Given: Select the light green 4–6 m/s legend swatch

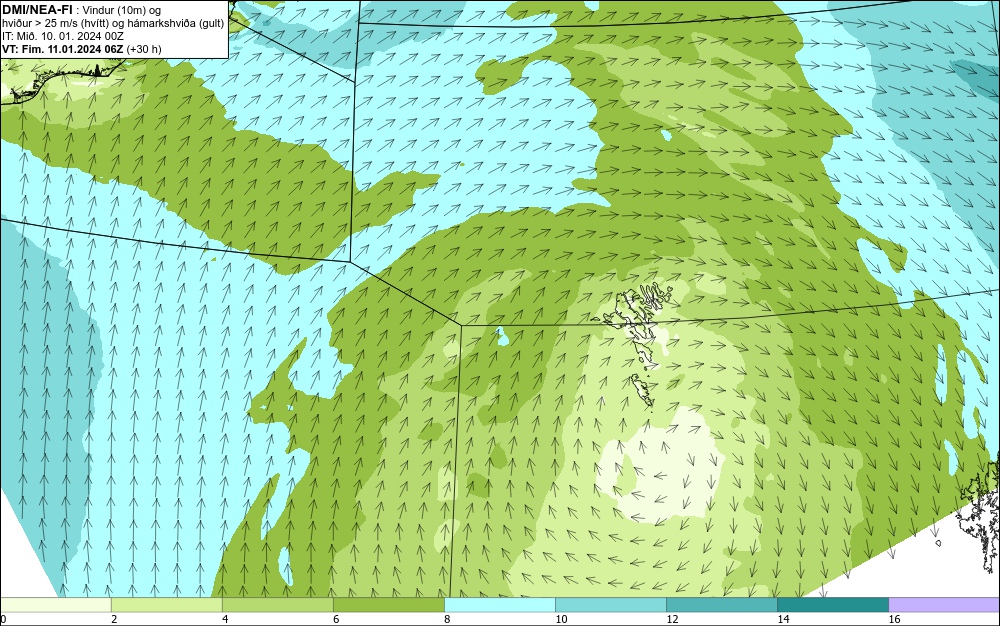Looking at the screenshot, I should pyautogui.click(x=277, y=605).
